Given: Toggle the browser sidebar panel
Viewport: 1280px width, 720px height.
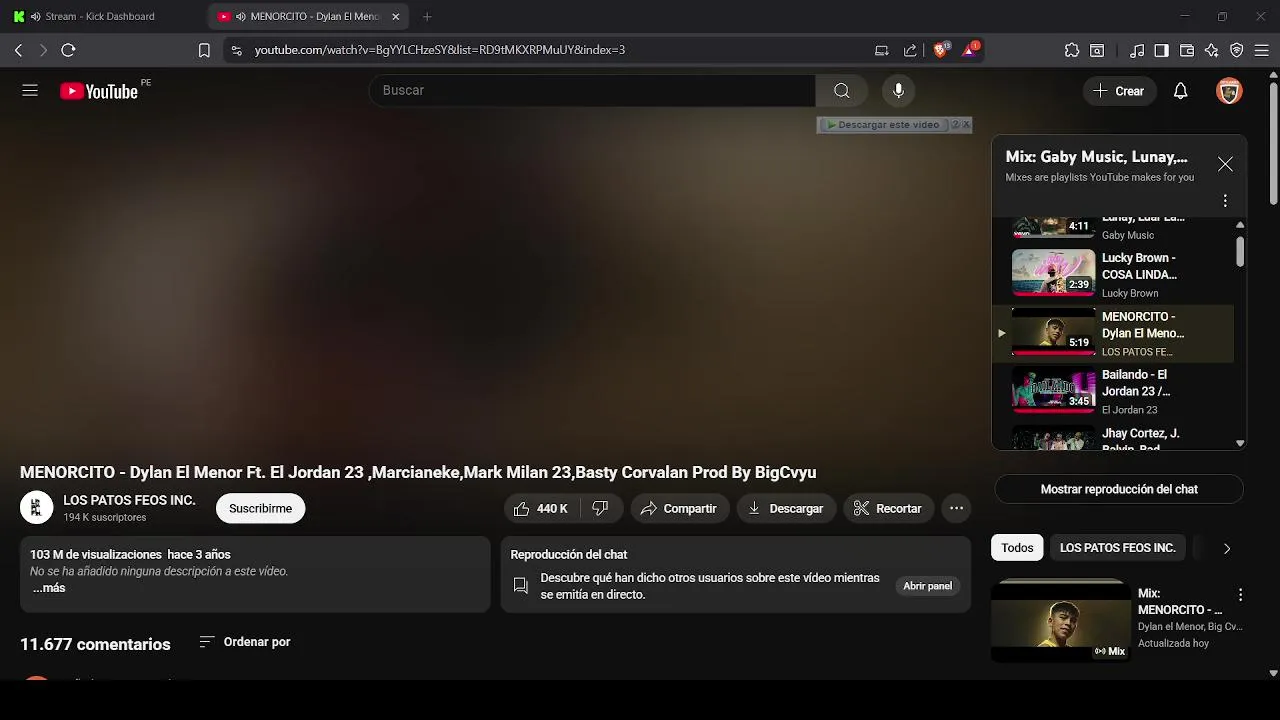Looking at the screenshot, I should (1161, 50).
